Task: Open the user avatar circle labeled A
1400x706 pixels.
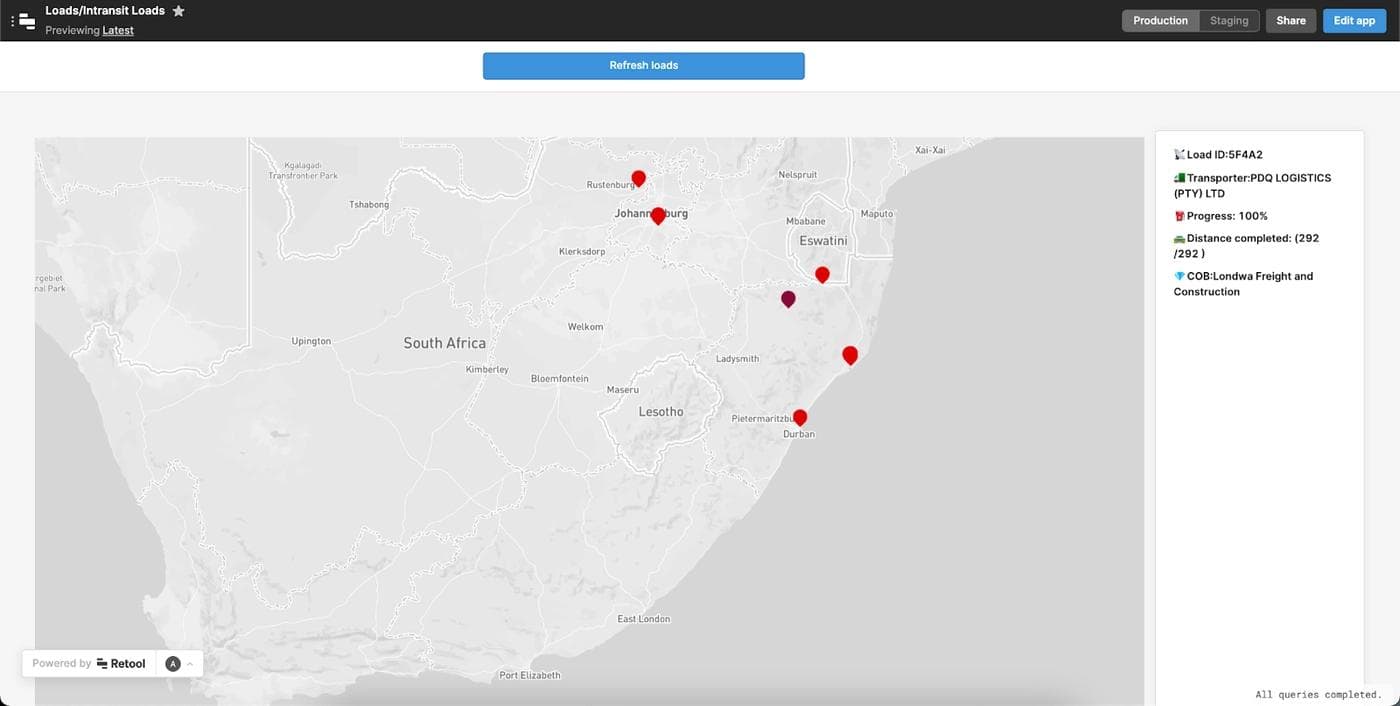Action: pyautogui.click(x=172, y=662)
